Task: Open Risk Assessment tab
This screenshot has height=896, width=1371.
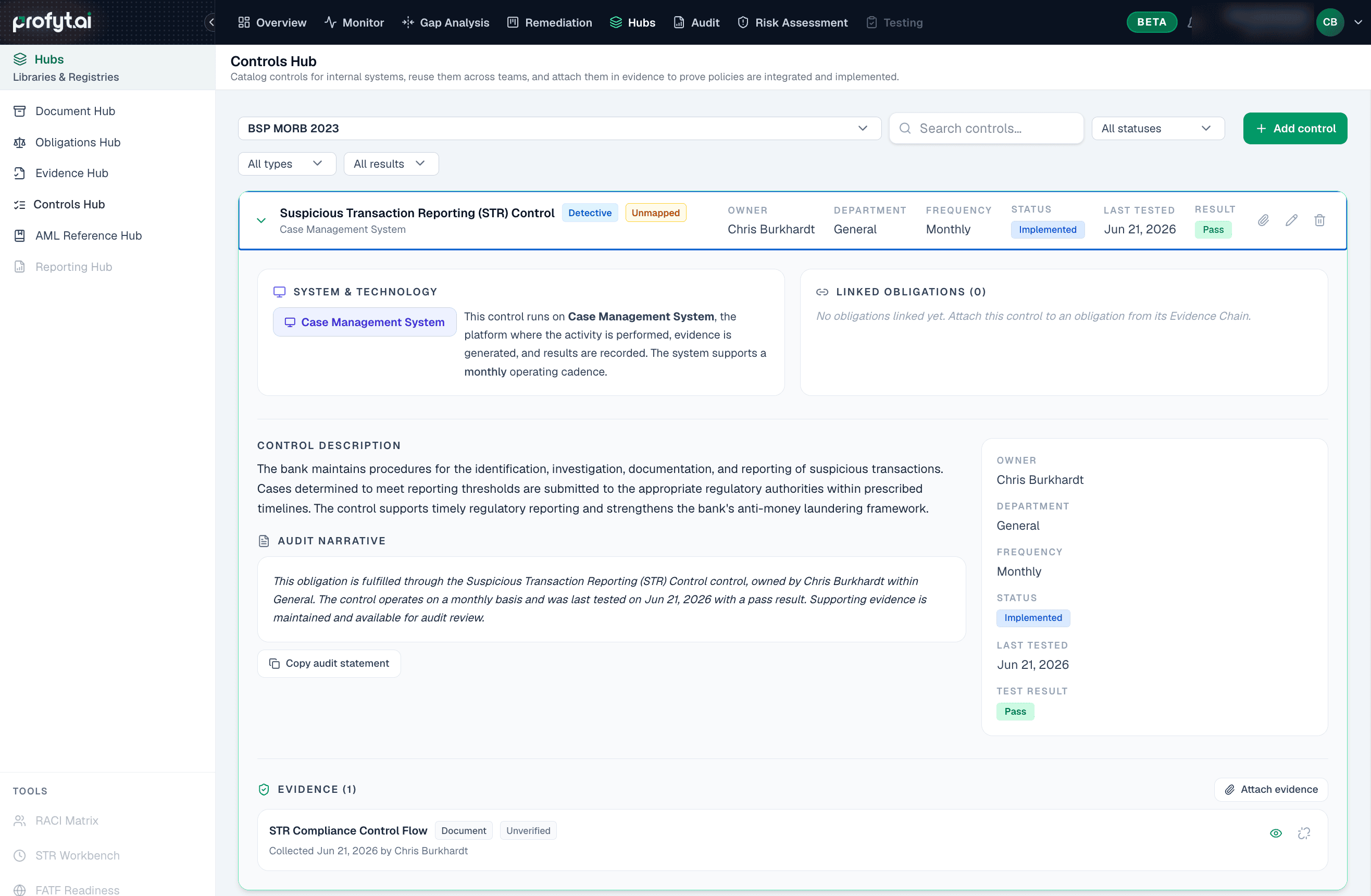Action: point(792,22)
